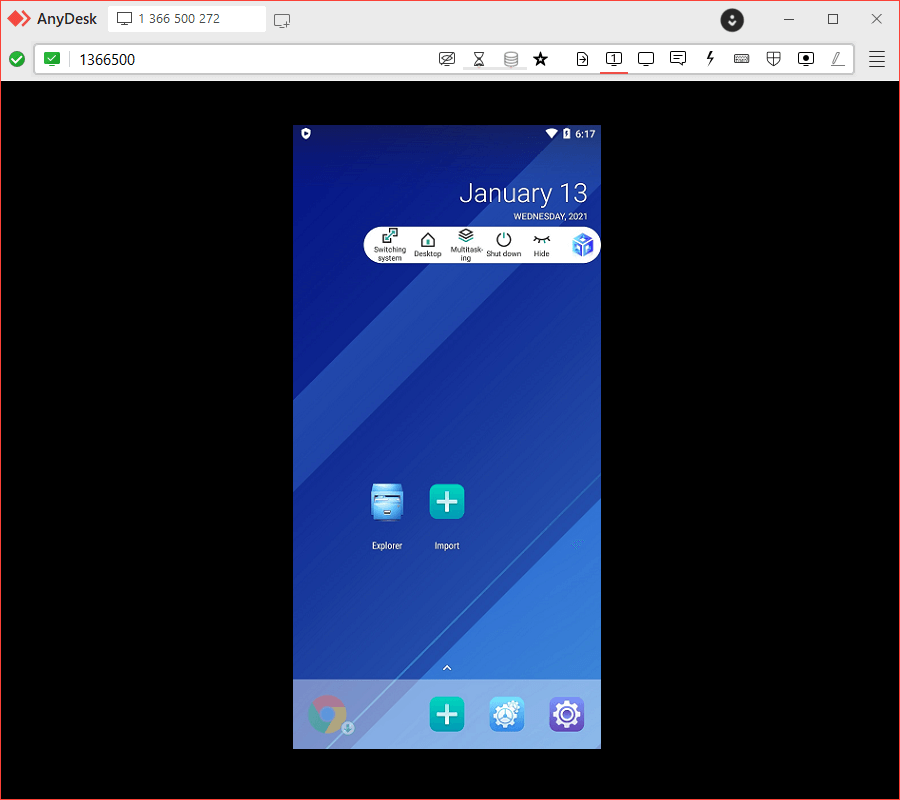Screen dimensions: 900x800
Task: Click the round down-arrow button in the title bar
Action: (733, 19)
